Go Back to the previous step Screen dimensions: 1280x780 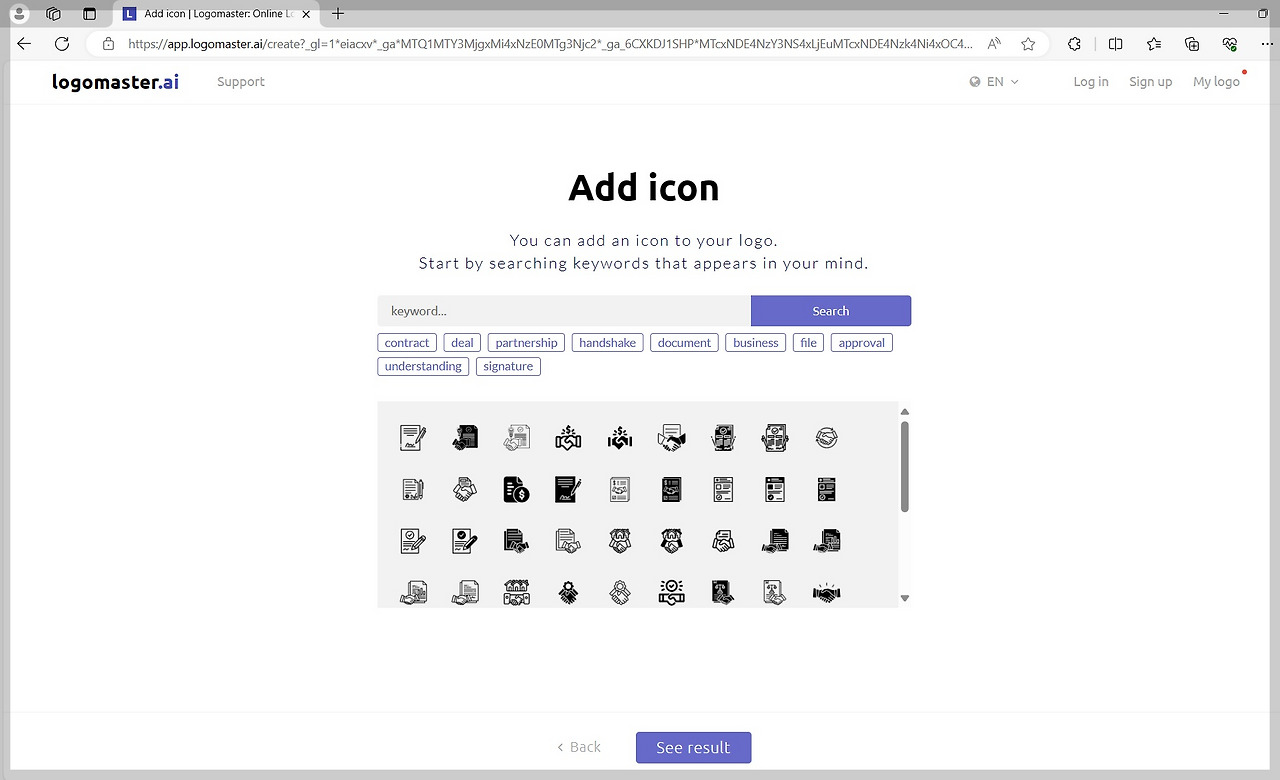point(579,747)
